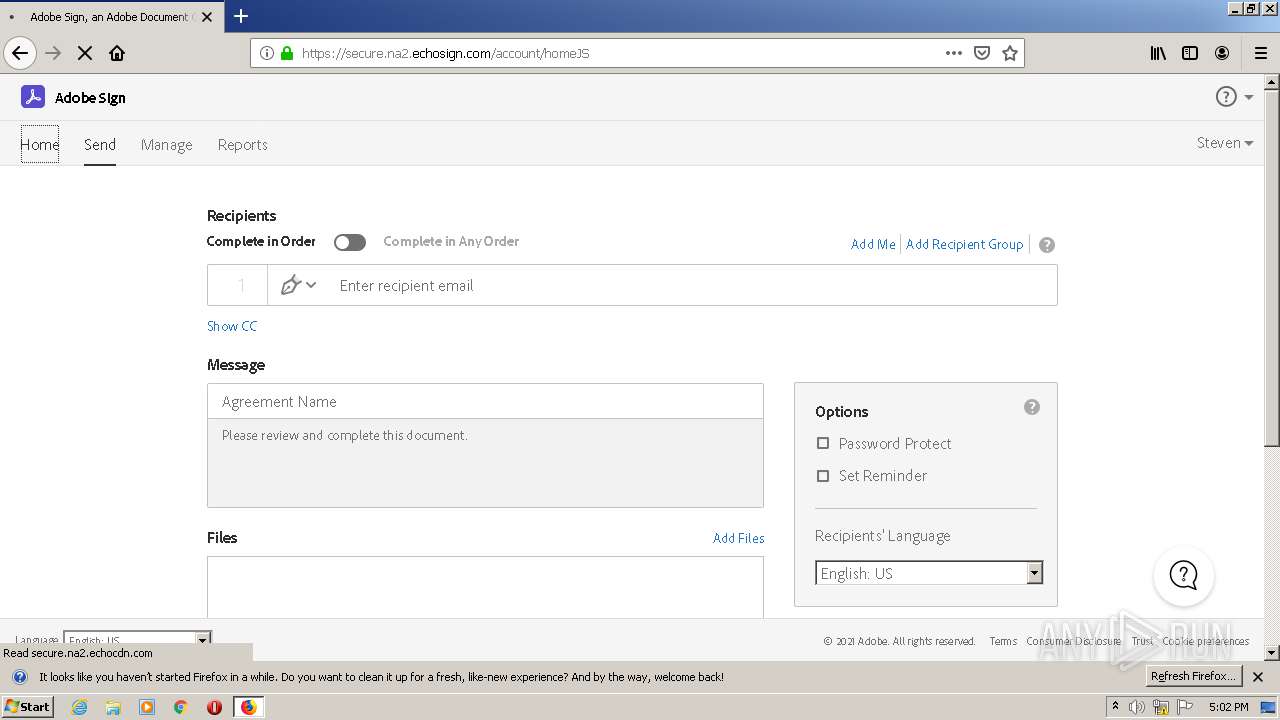Click the green secure padlock icon
The image size is (1280, 720).
(287, 53)
